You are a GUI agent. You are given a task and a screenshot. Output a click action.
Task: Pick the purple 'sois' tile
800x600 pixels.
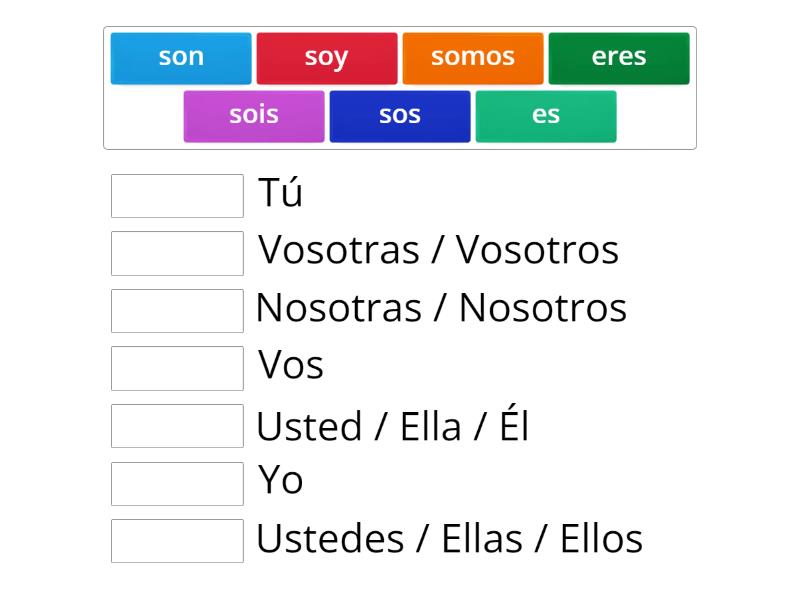coord(254,114)
